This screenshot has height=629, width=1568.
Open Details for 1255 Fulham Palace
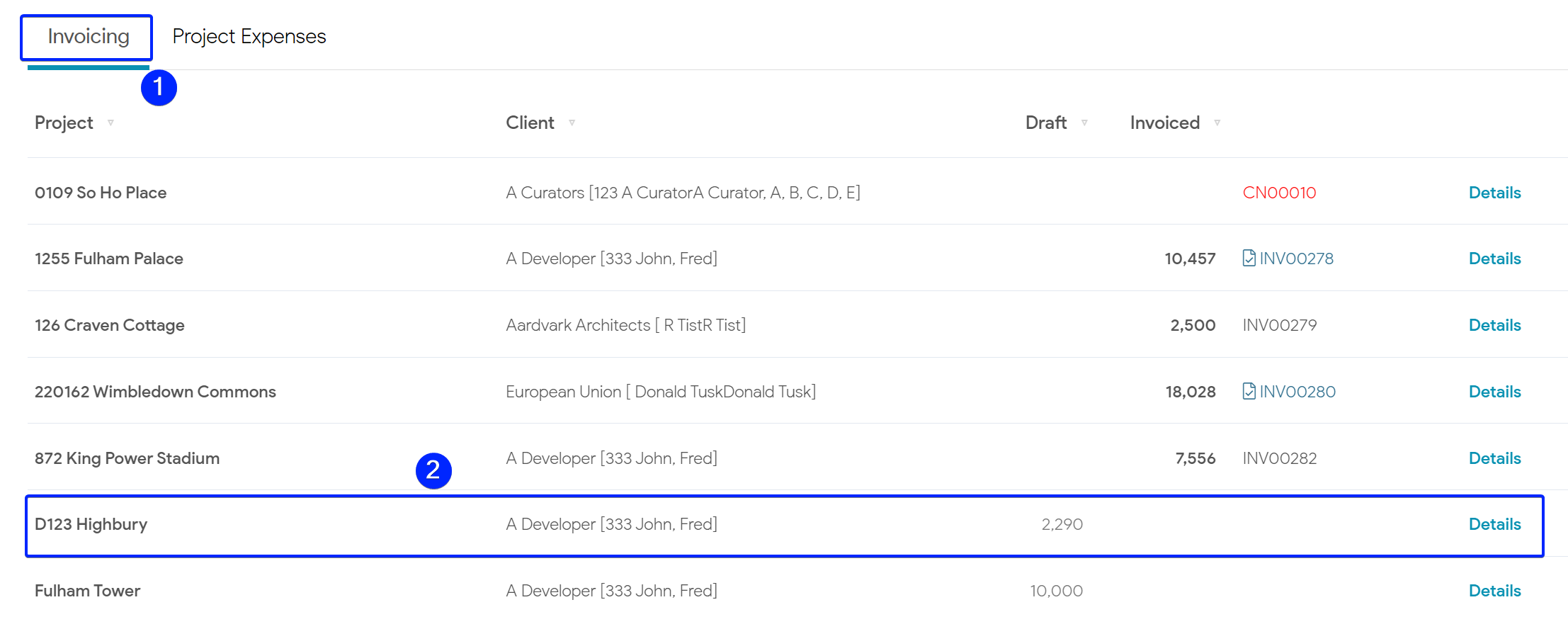pyautogui.click(x=1494, y=259)
